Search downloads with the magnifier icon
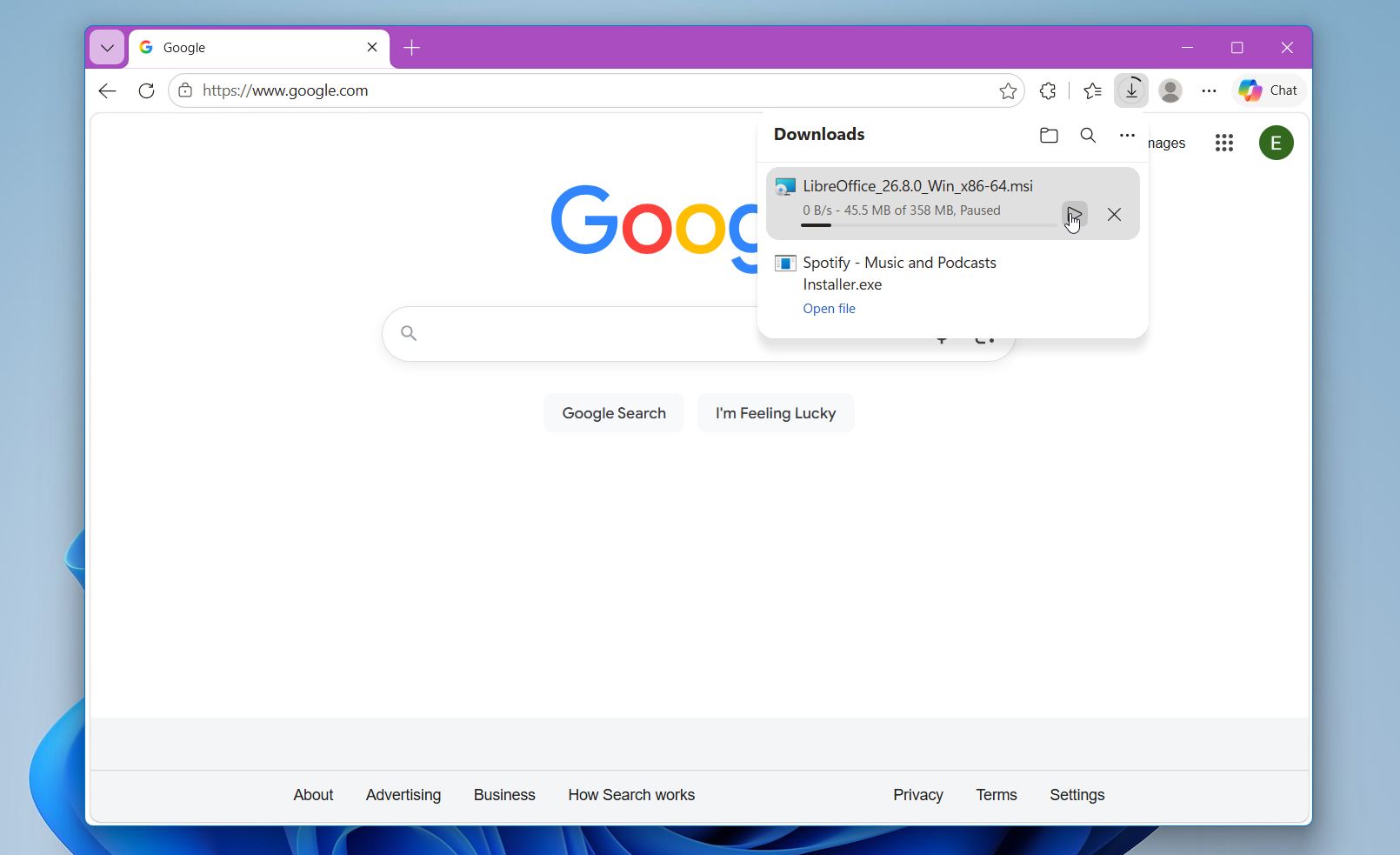Viewport: 1400px width, 855px height. [1088, 135]
